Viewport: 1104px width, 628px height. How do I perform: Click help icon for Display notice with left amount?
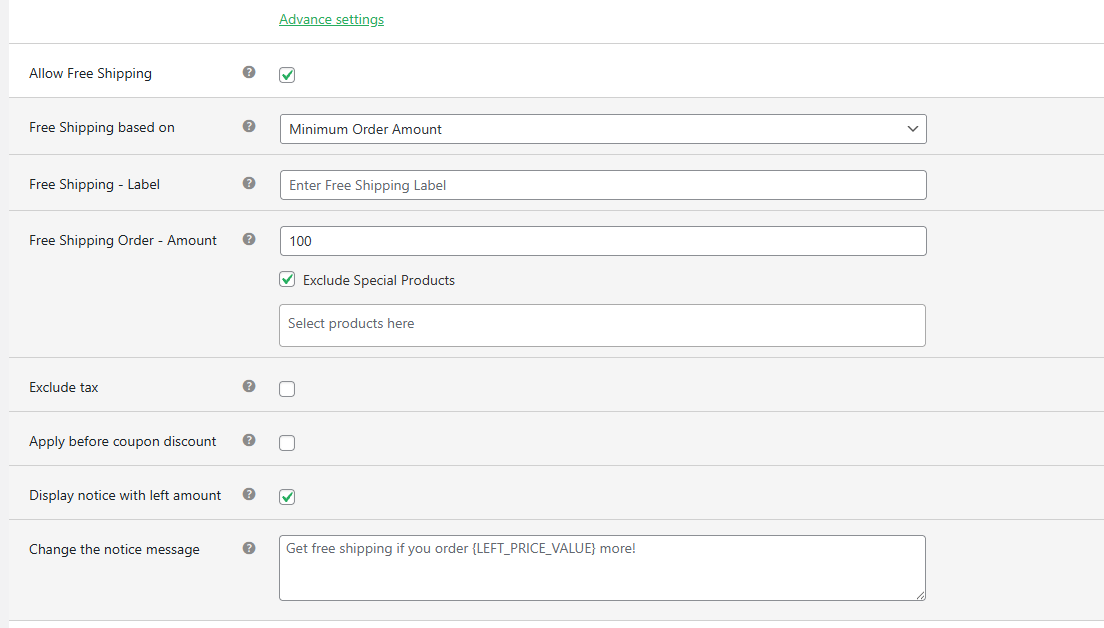249,494
